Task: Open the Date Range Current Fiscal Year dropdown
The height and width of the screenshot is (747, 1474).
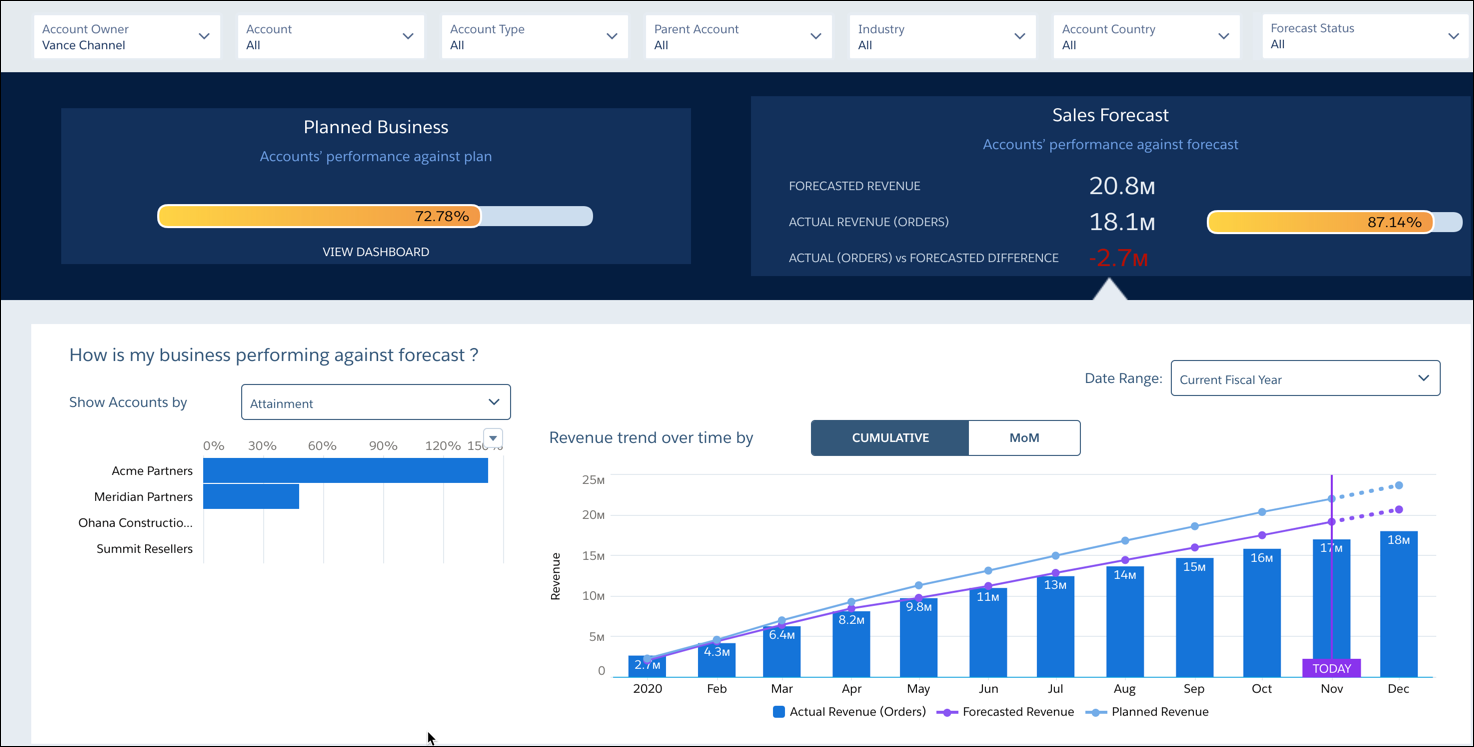Action: coord(1305,379)
